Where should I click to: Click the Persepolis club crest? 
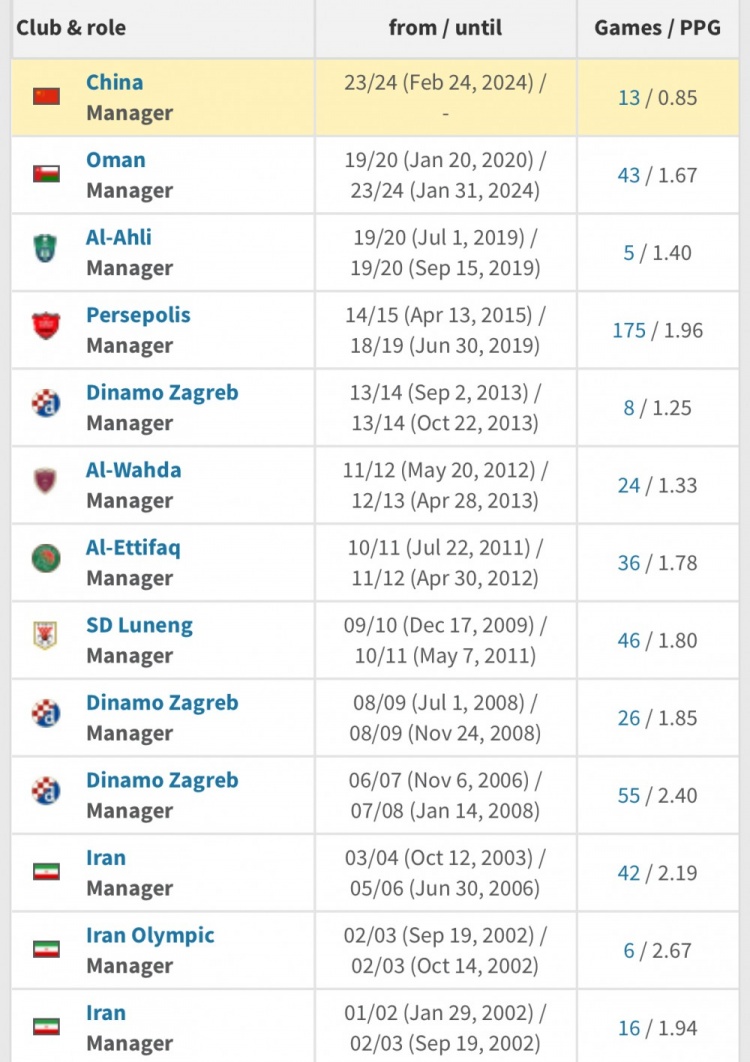point(46,326)
